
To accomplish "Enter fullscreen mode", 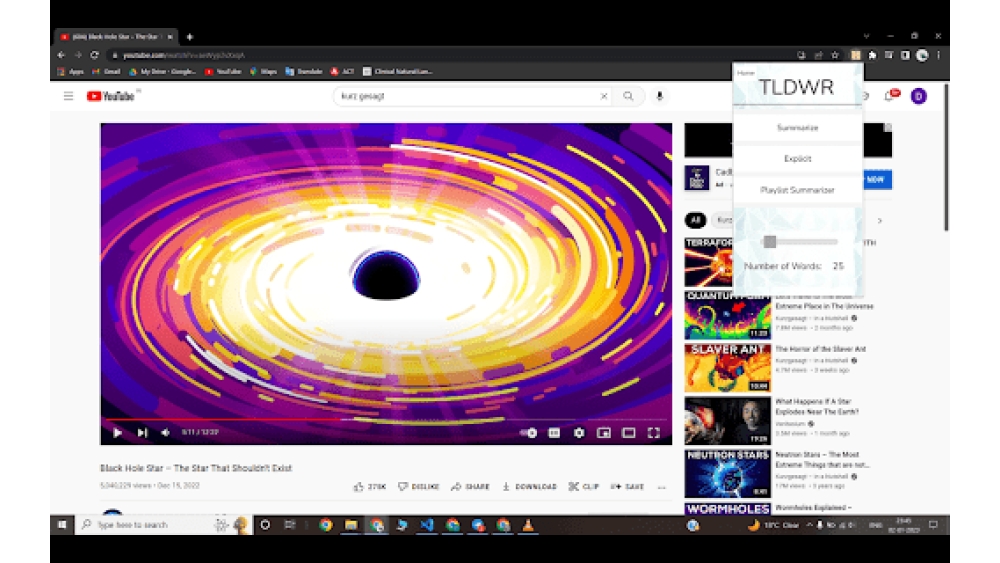I will click(654, 432).
